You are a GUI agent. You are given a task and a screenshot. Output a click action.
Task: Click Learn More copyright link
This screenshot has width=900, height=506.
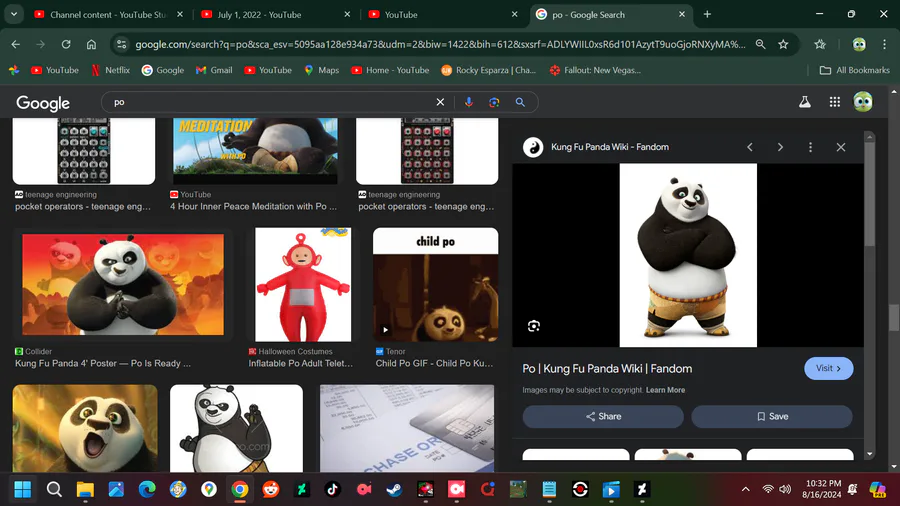665,390
